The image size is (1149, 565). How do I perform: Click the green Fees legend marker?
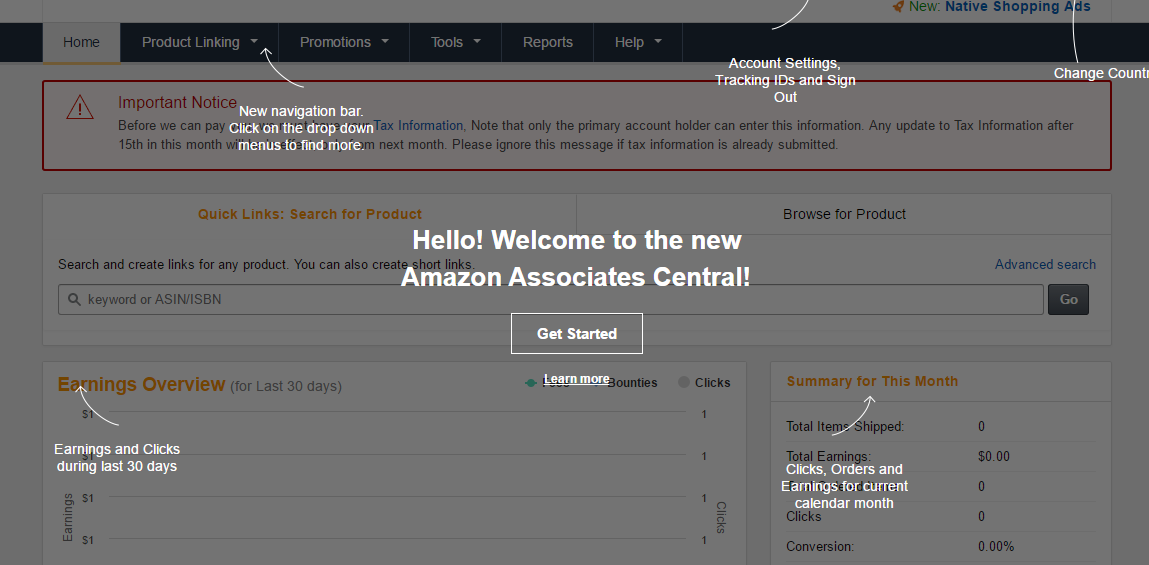click(x=531, y=383)
